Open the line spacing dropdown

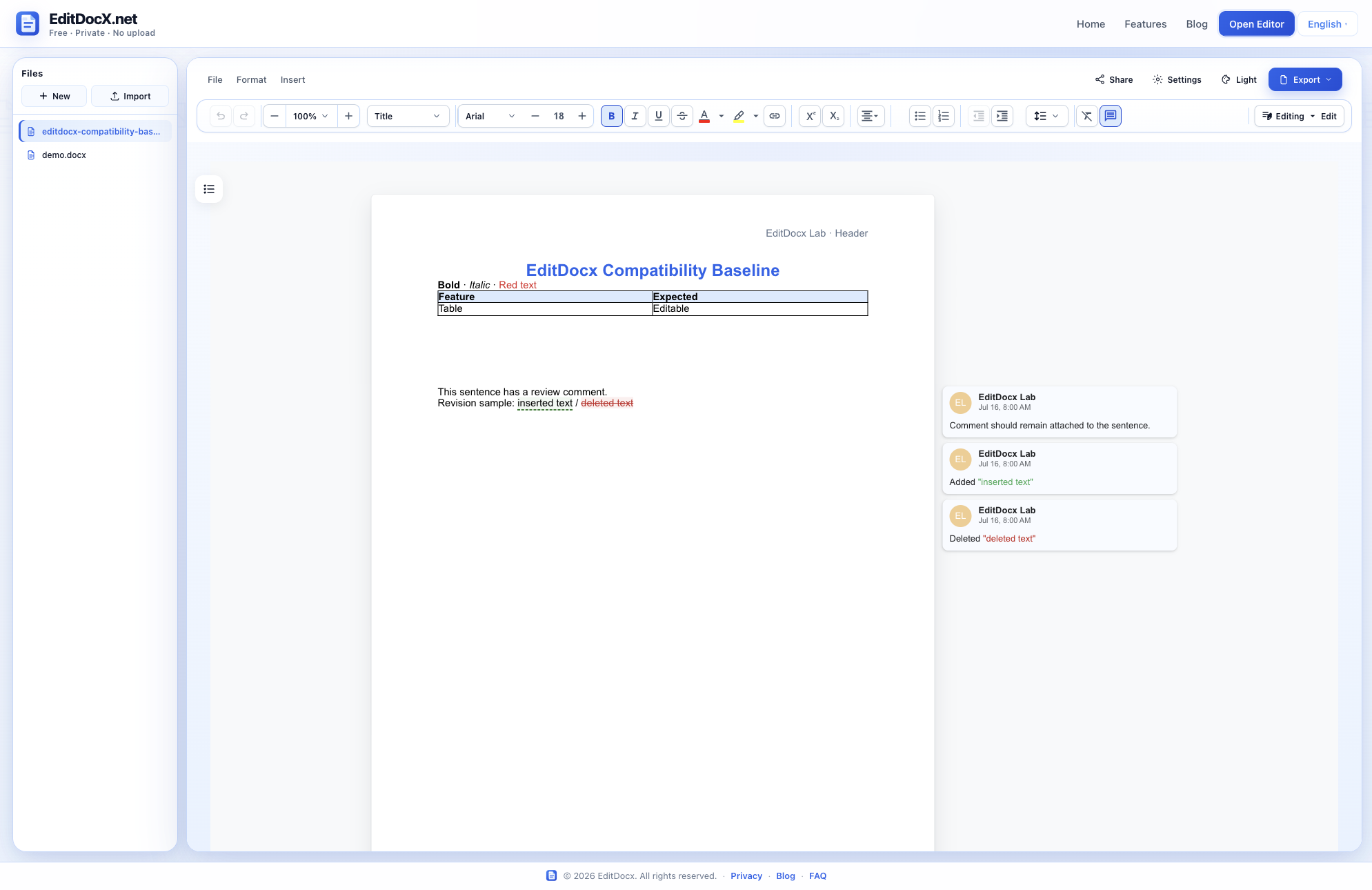[1046, 116]
